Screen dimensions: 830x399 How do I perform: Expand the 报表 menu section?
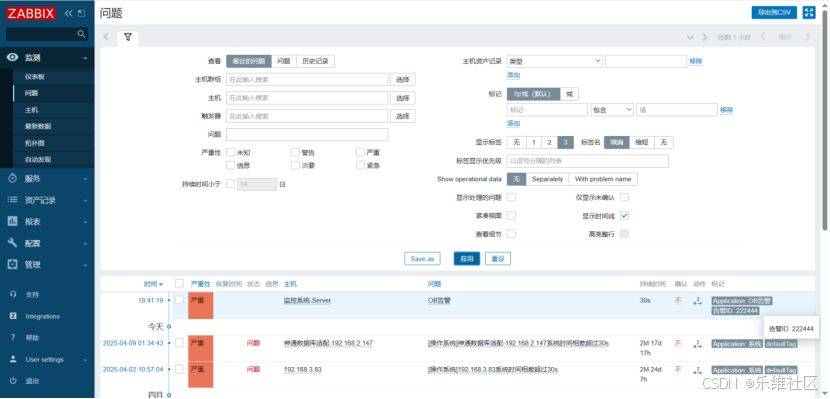[x=85, y=222]
